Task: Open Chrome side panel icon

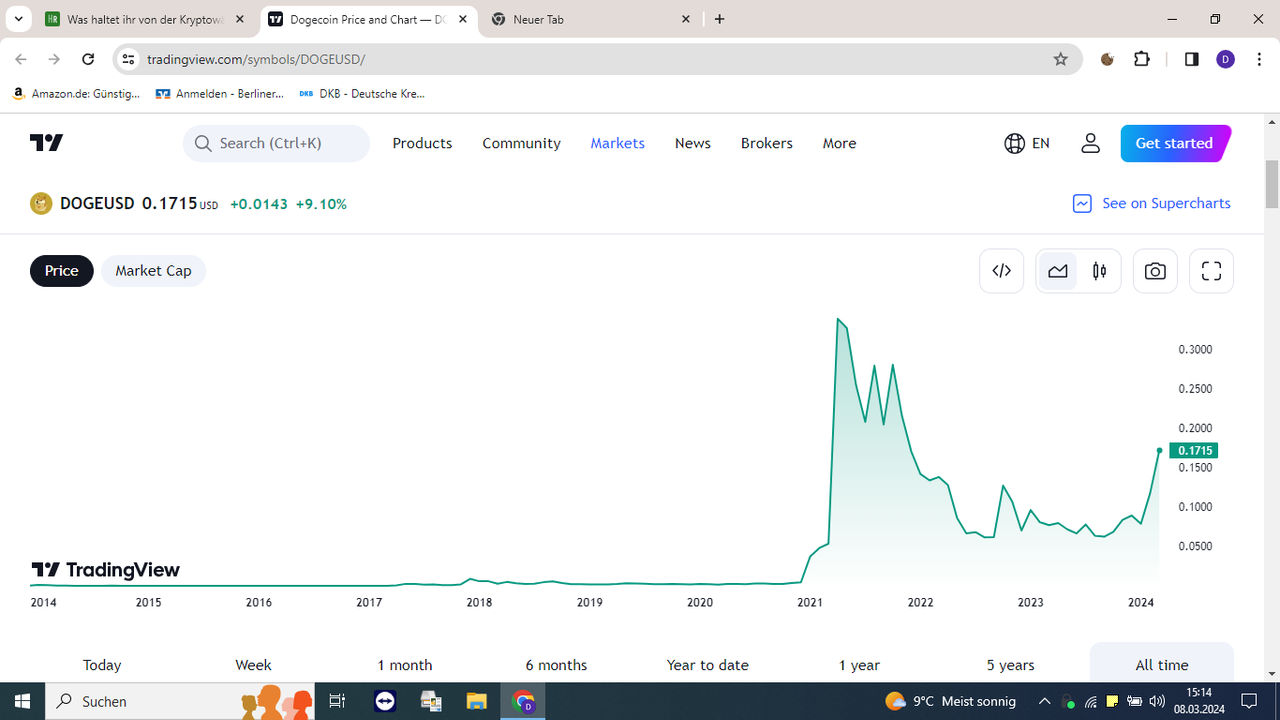Action: tap(1191, 59)
